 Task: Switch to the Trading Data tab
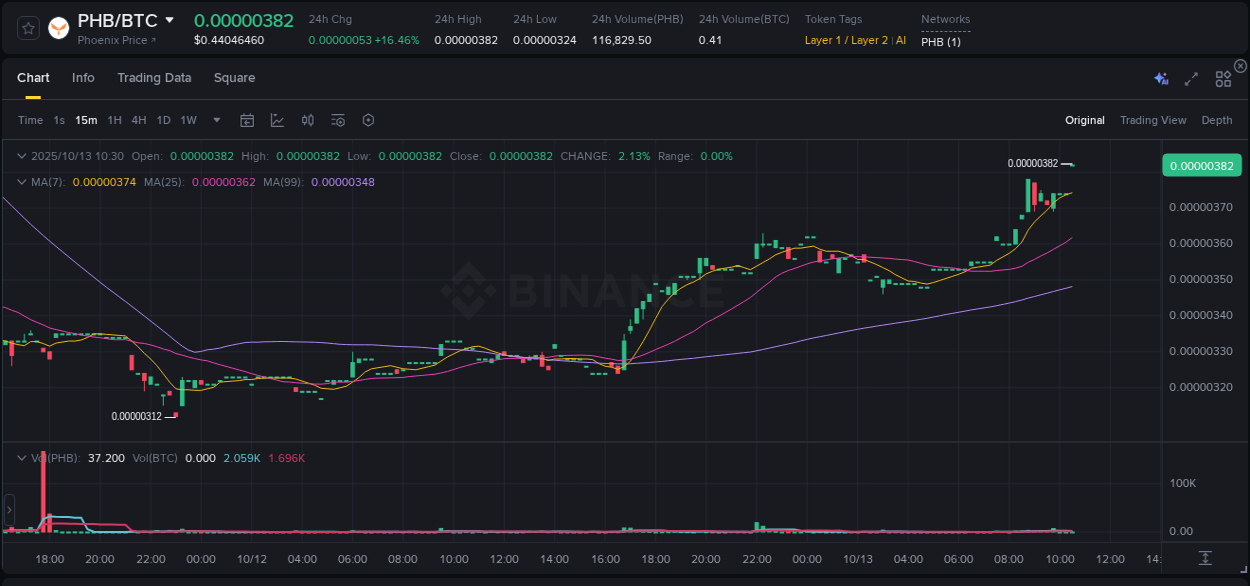(x=154, y=77)
